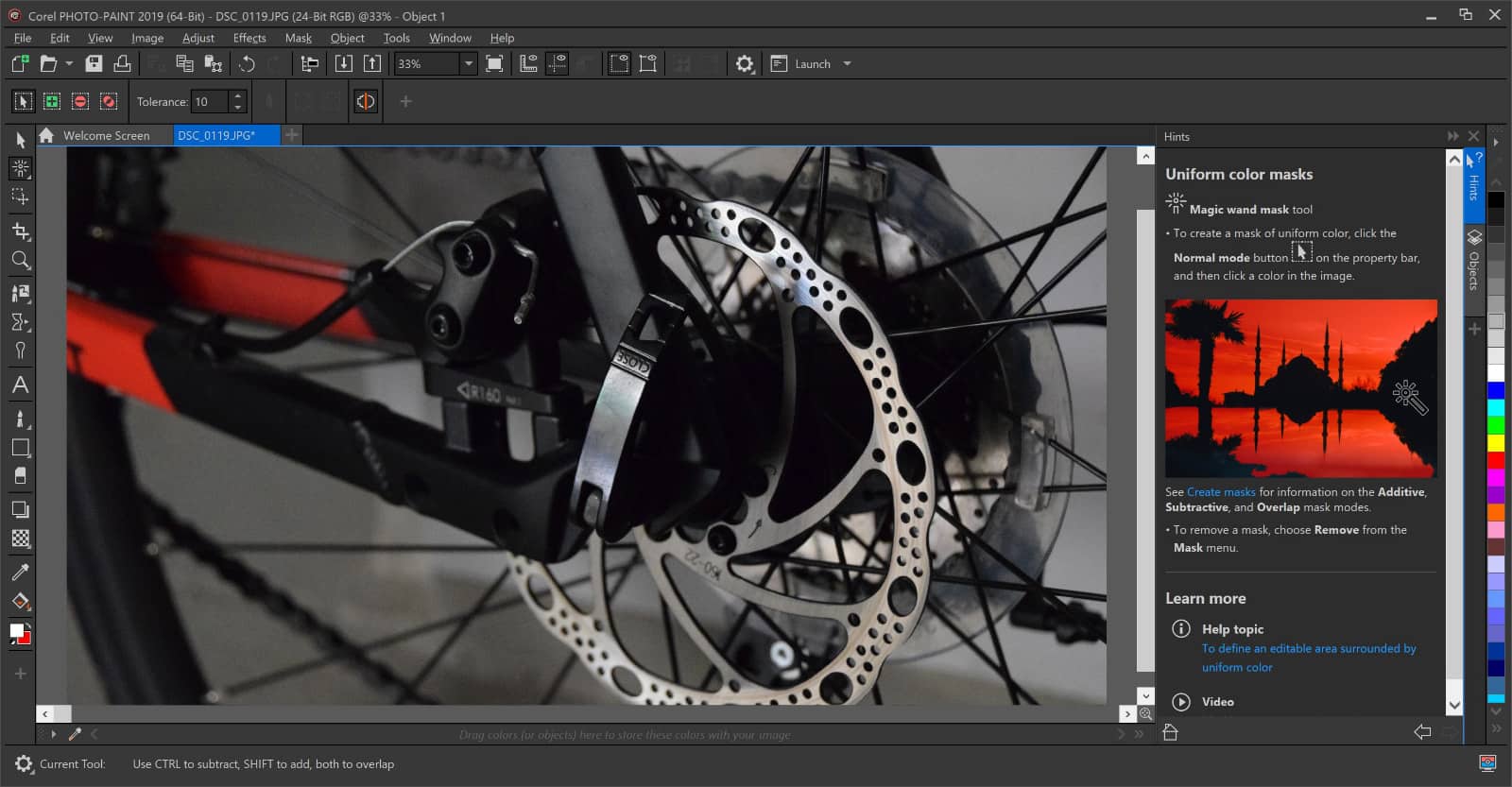Open the Effects menu
Screen dimensions: 1512x787
(x=249, y=38)
